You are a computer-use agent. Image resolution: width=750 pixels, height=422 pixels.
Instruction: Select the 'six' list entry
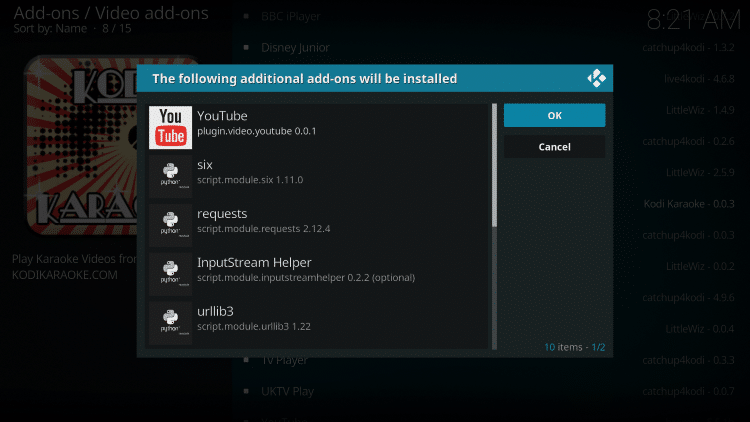click(x=318, y=177)
